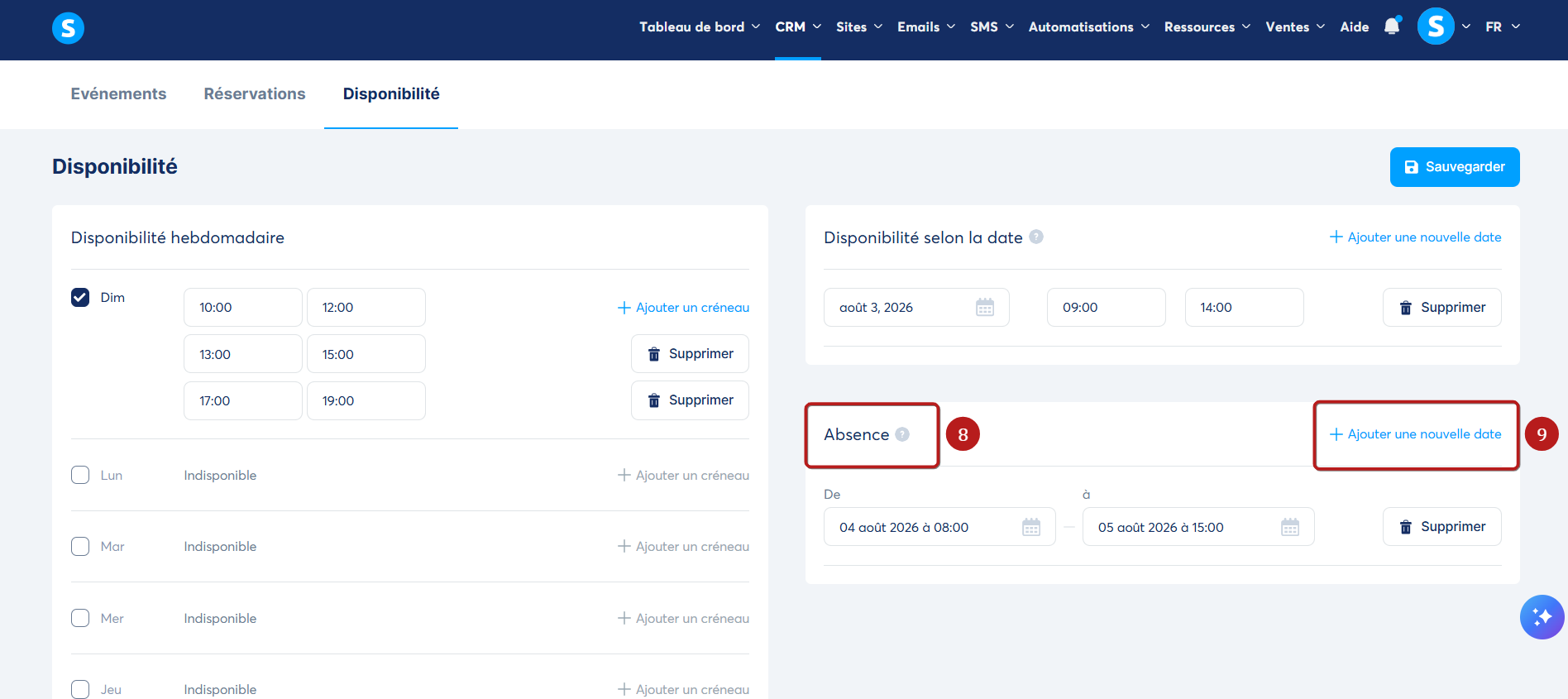Expand the Sites menu
This screenshot has height=699, width=1568.
coord(859,26)
